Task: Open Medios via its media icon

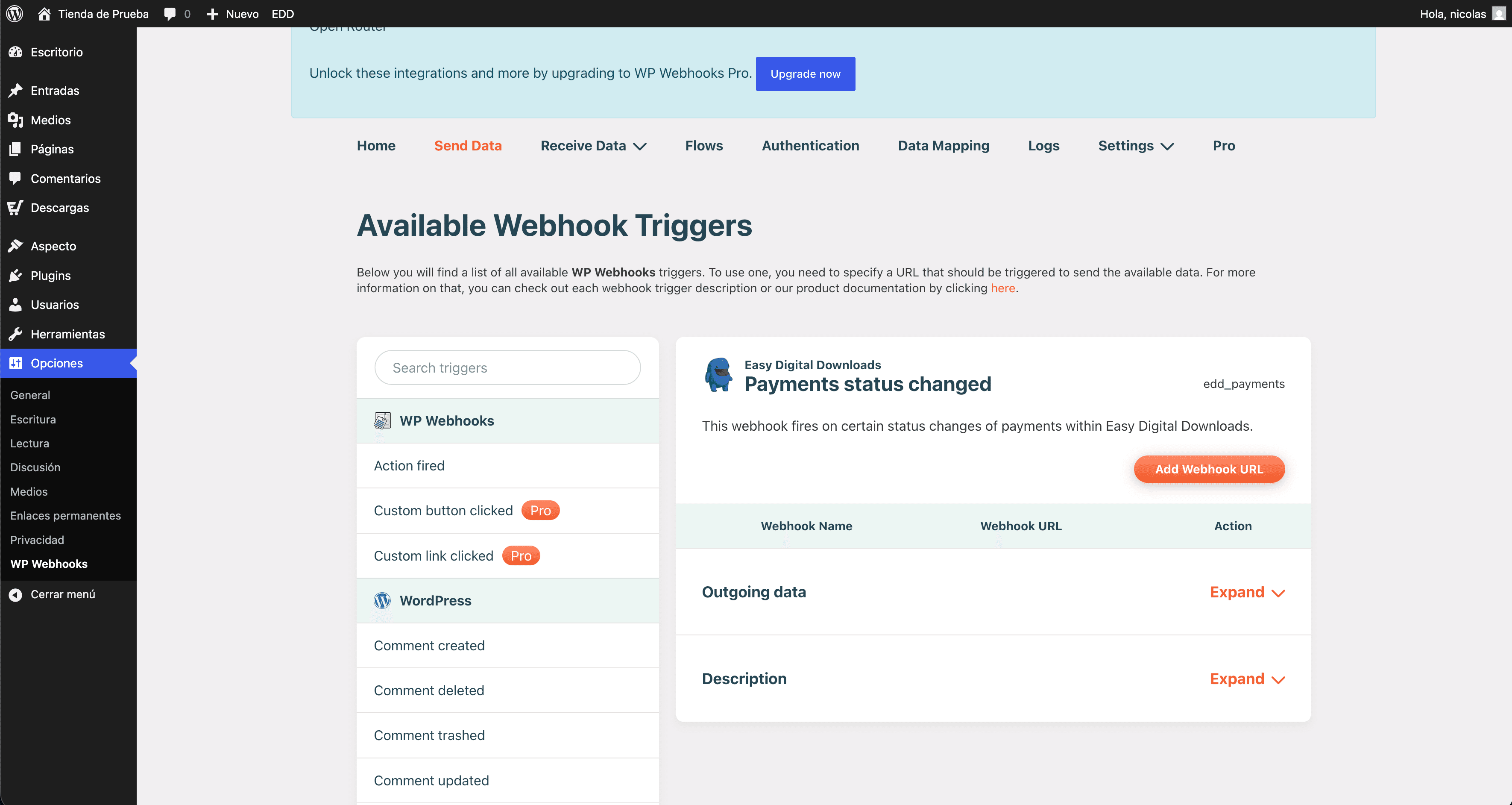Action: [x=15, y=120]
